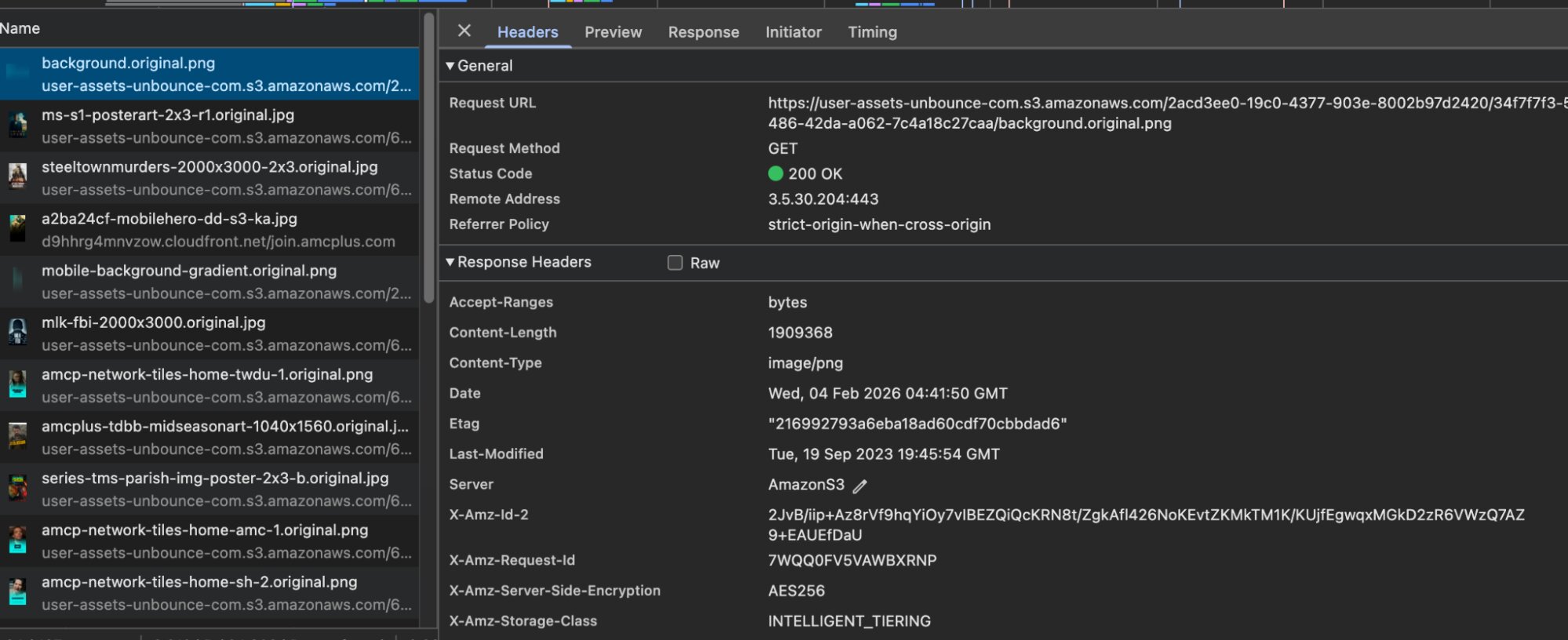Click the ms-s1-posterart thumbnail icon
The image size is (1568, 640).
[17, 125]
